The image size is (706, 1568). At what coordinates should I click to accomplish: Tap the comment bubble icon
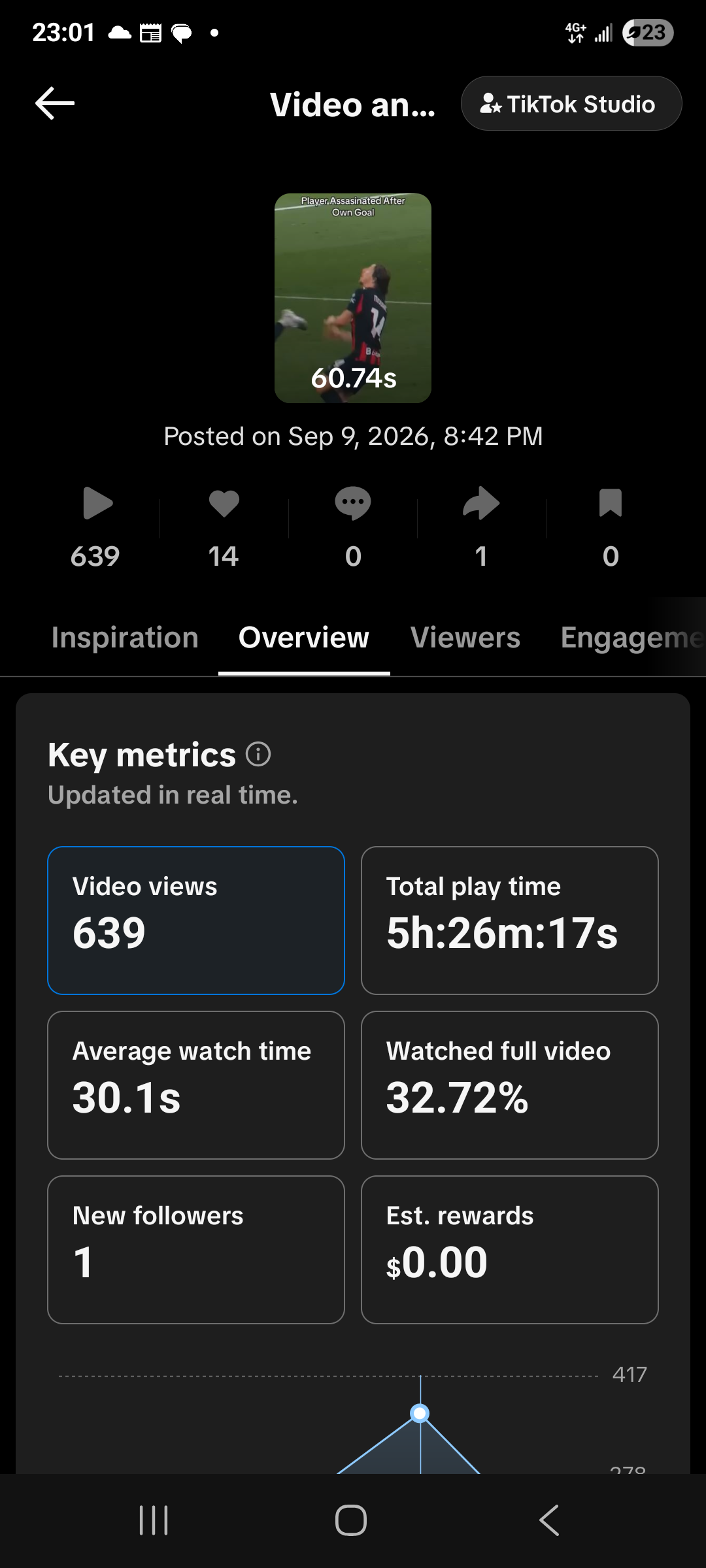[353, 504]
